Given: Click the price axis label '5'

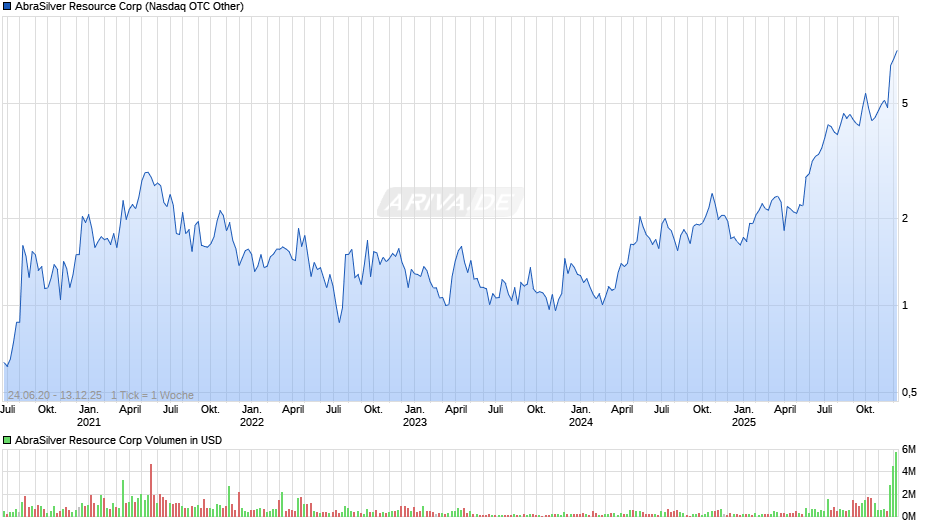Looking at the screenshot, I should point(905,104).
